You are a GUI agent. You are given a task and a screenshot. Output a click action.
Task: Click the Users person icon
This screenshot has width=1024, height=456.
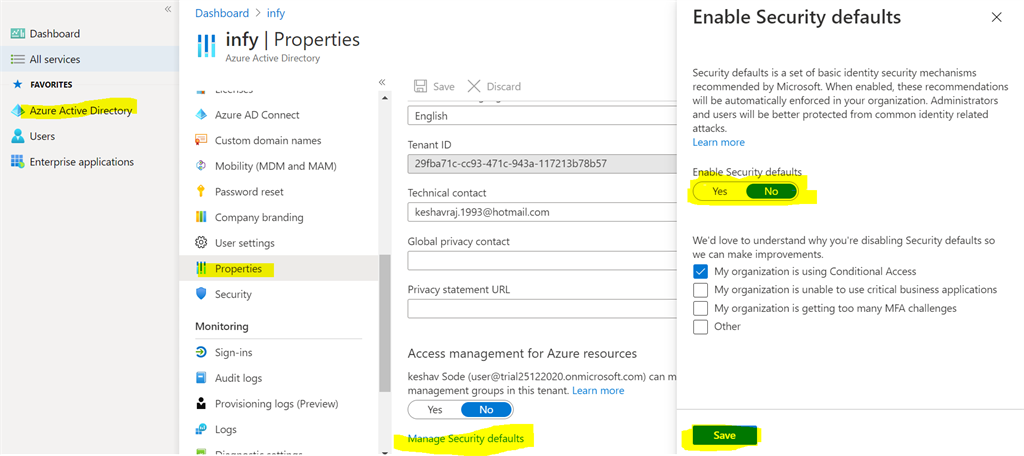18,136
